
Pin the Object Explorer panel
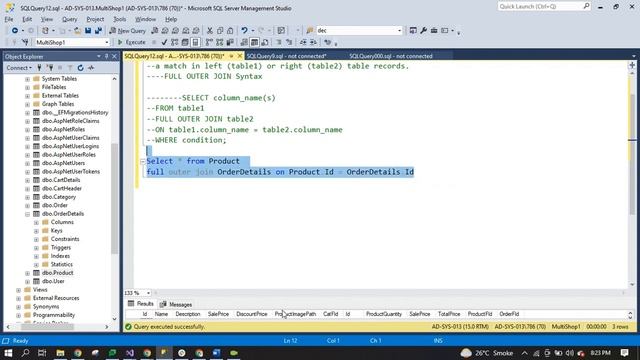click(107, 56)
